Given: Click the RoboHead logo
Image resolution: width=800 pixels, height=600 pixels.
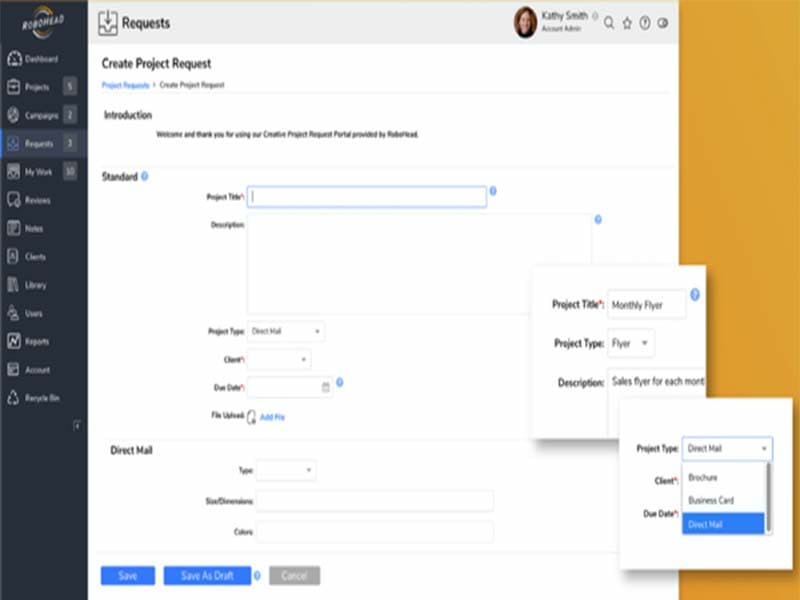Looking at the screenshot, I should [43, 22].
